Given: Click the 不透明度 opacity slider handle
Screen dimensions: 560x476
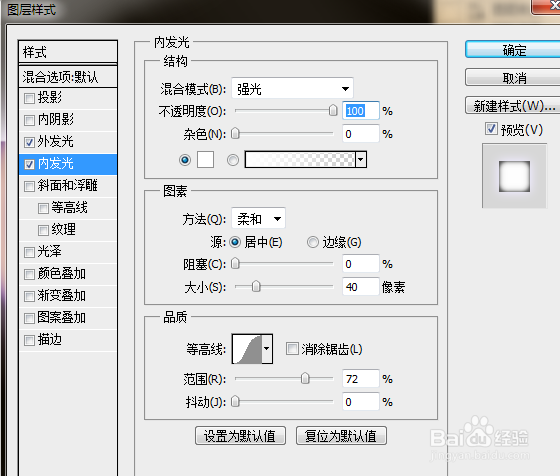Looking at the screenshot, I should [x=333, y=111].
